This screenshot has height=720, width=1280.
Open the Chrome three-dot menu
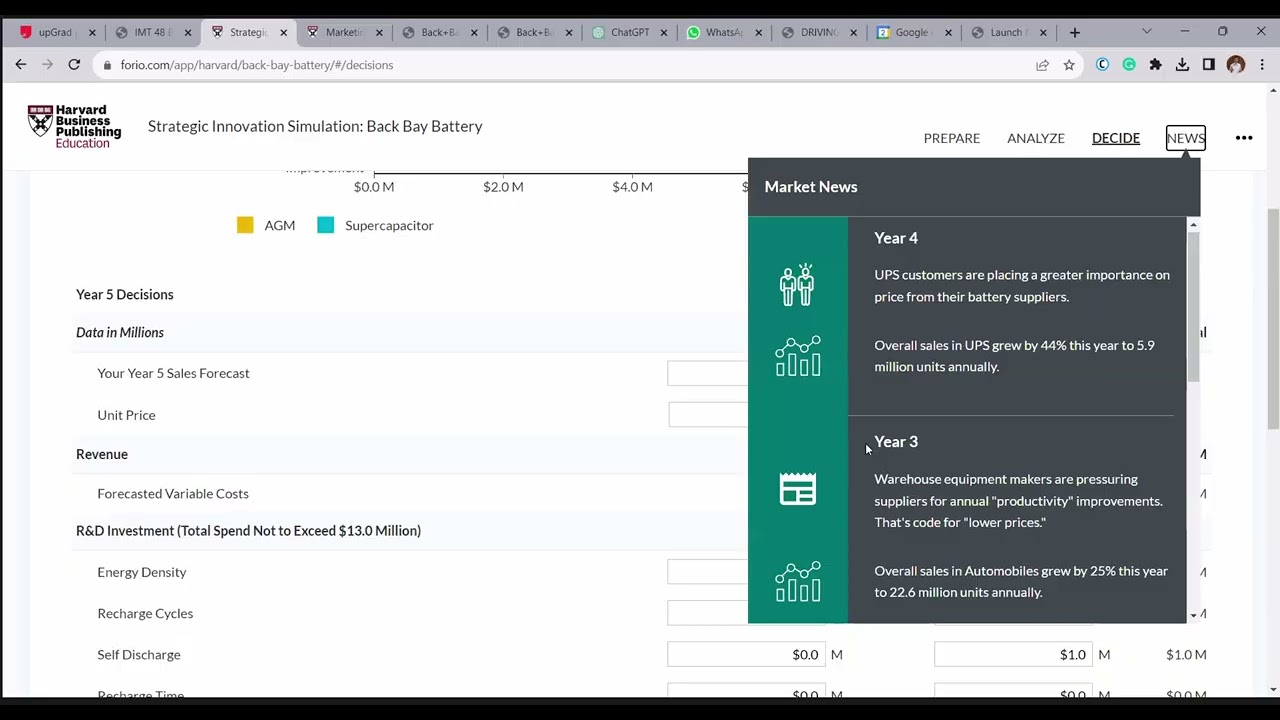click(x=1262, y=65)
